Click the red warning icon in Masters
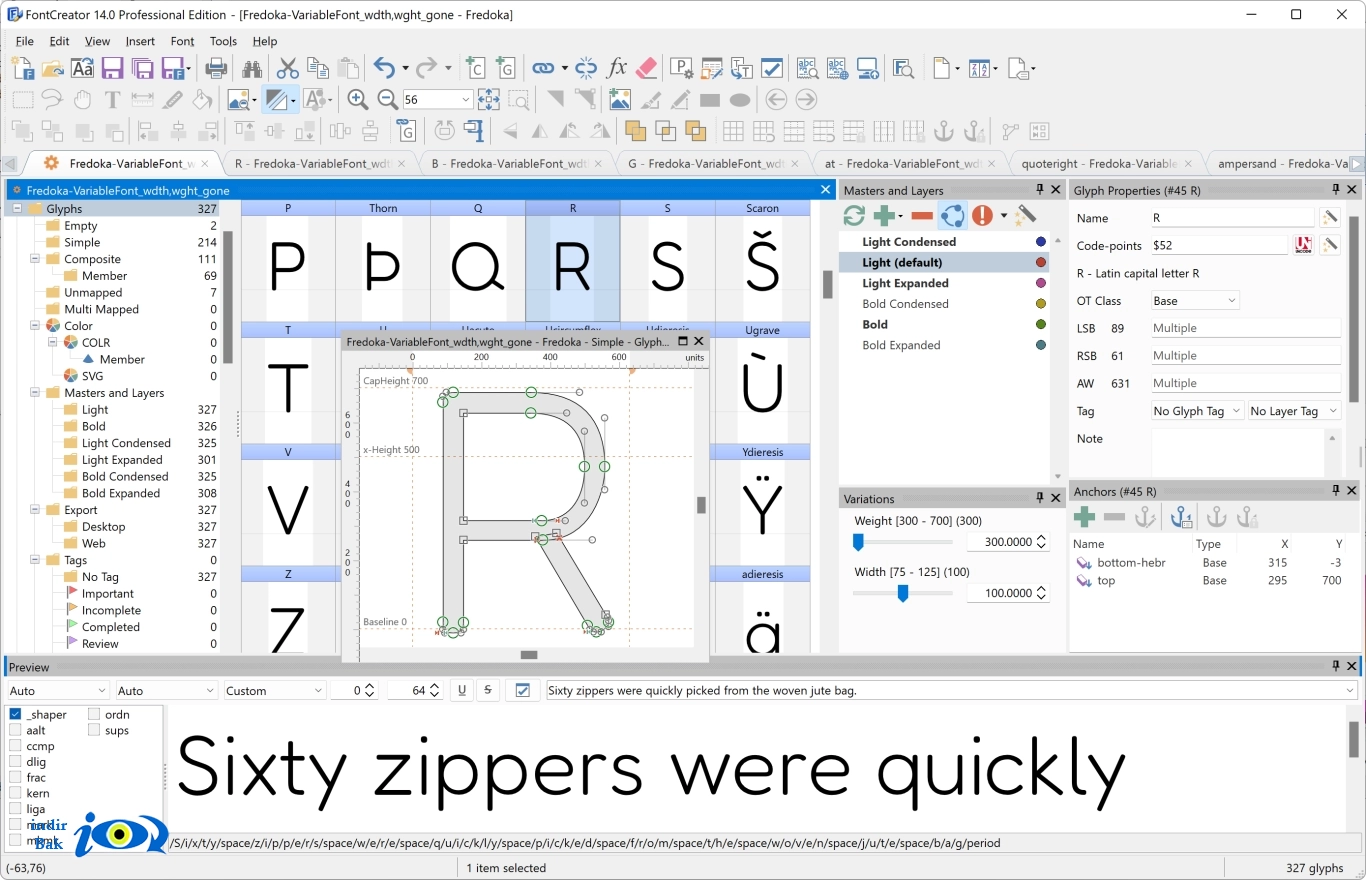 [x=982, y=215]
